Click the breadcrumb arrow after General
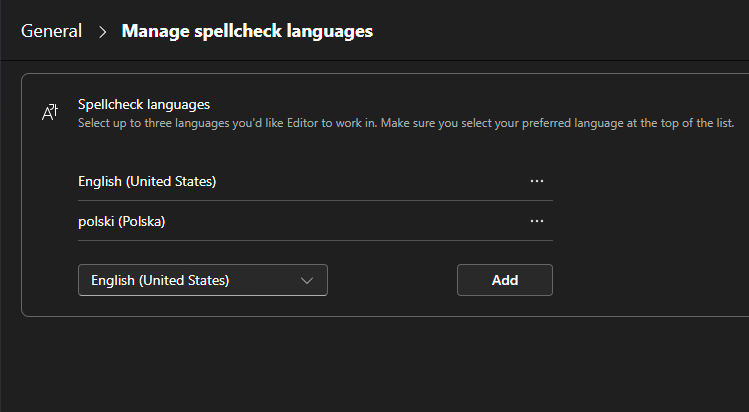The width and height of the screenshot is (749, 412). click(102, 32)
